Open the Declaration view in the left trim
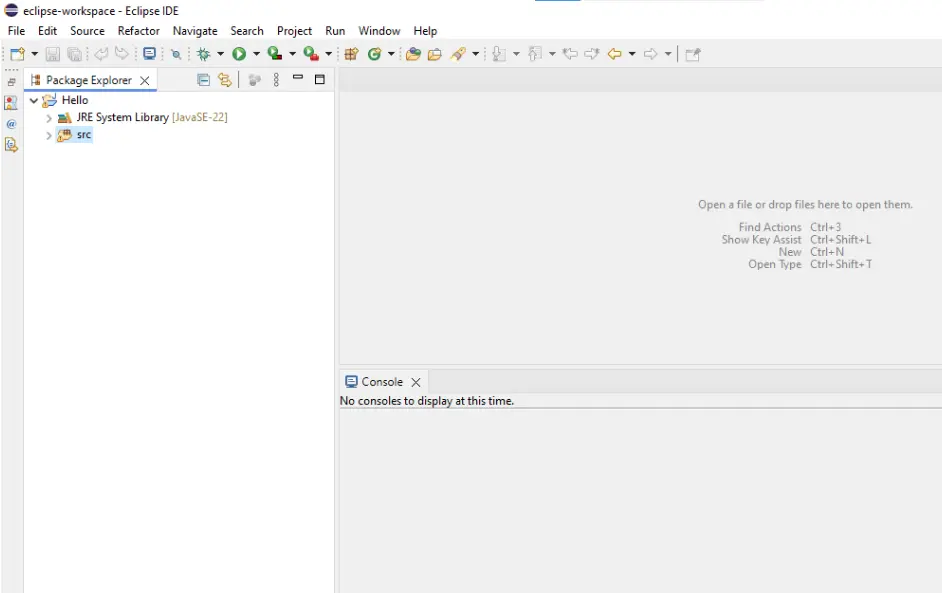Viewport: 942px width, 593px height. click(11, 145)
